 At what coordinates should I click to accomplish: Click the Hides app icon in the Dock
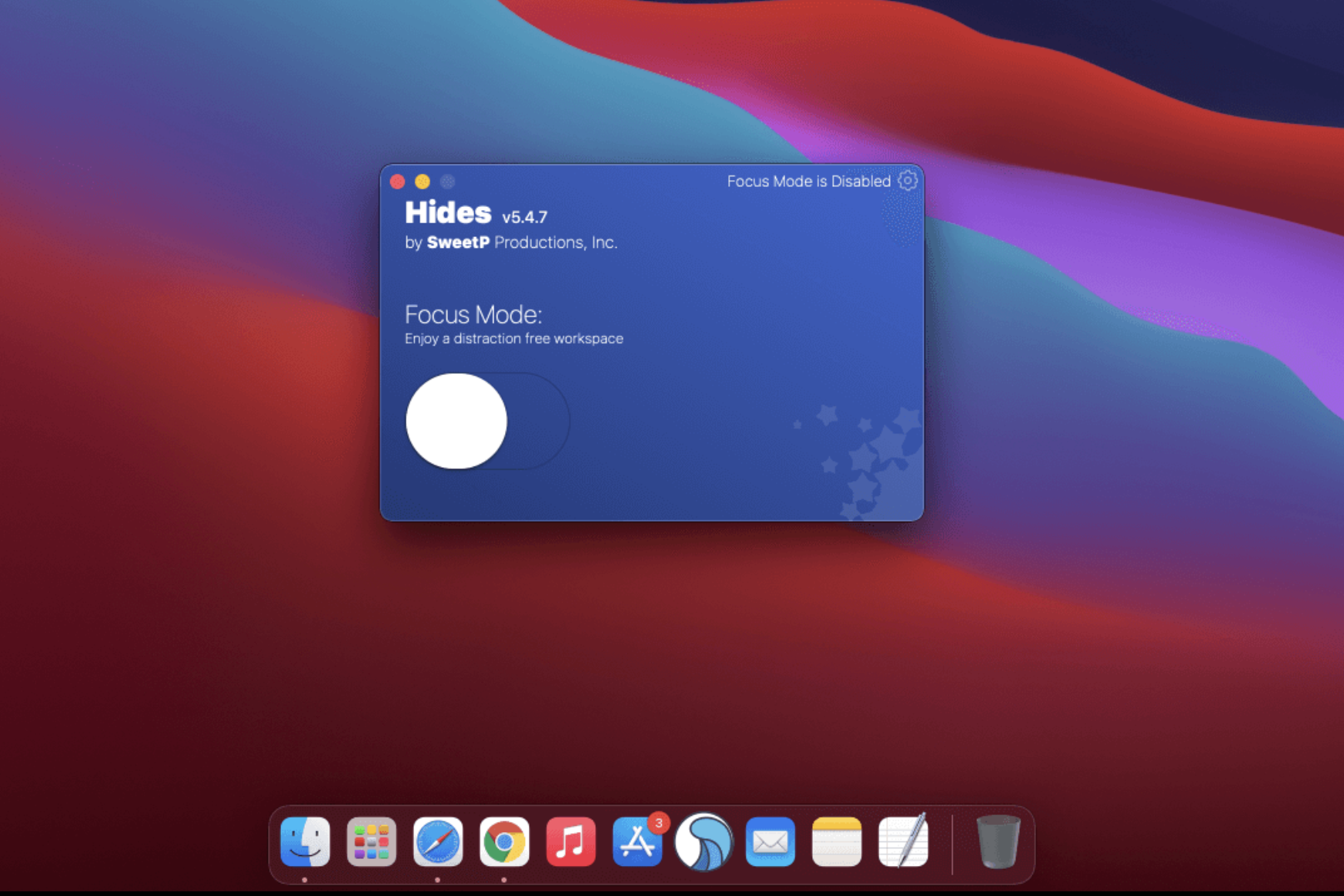(704, 841)
